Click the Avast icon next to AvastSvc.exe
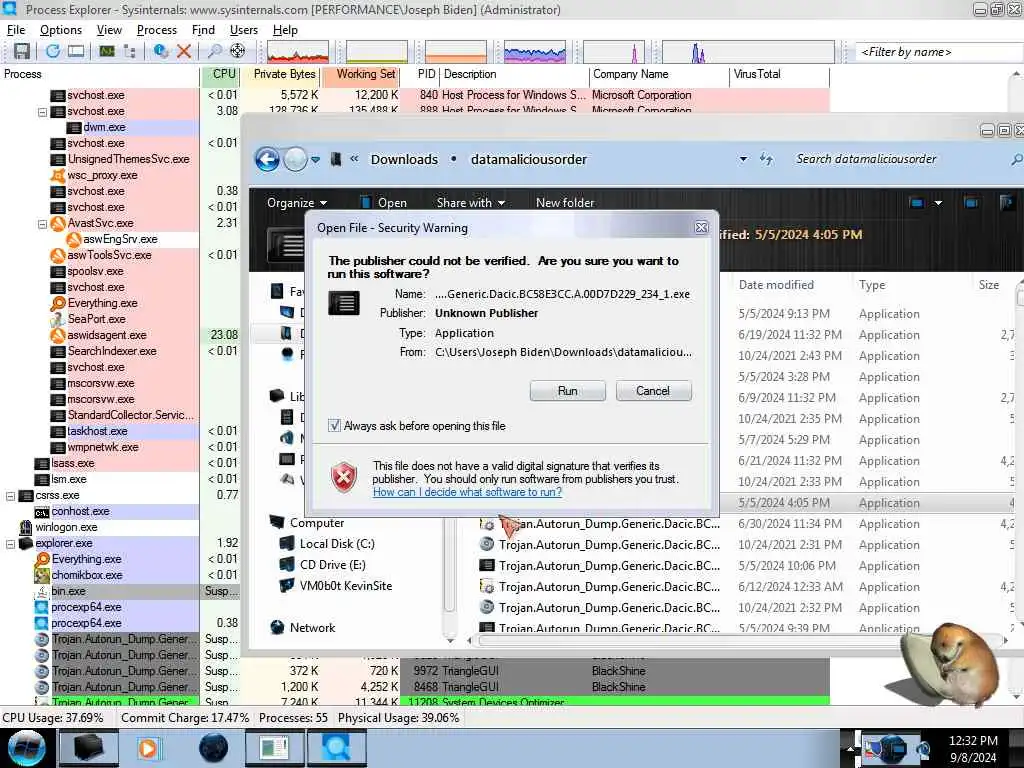 (x=57, y=223)
